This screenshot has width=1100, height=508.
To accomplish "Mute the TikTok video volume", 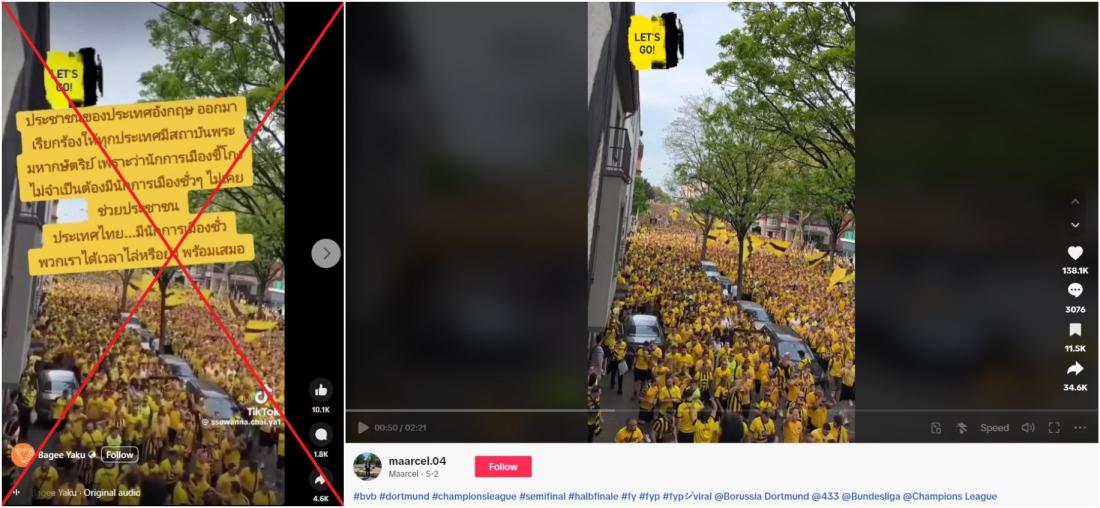I will click(1028, 427).
